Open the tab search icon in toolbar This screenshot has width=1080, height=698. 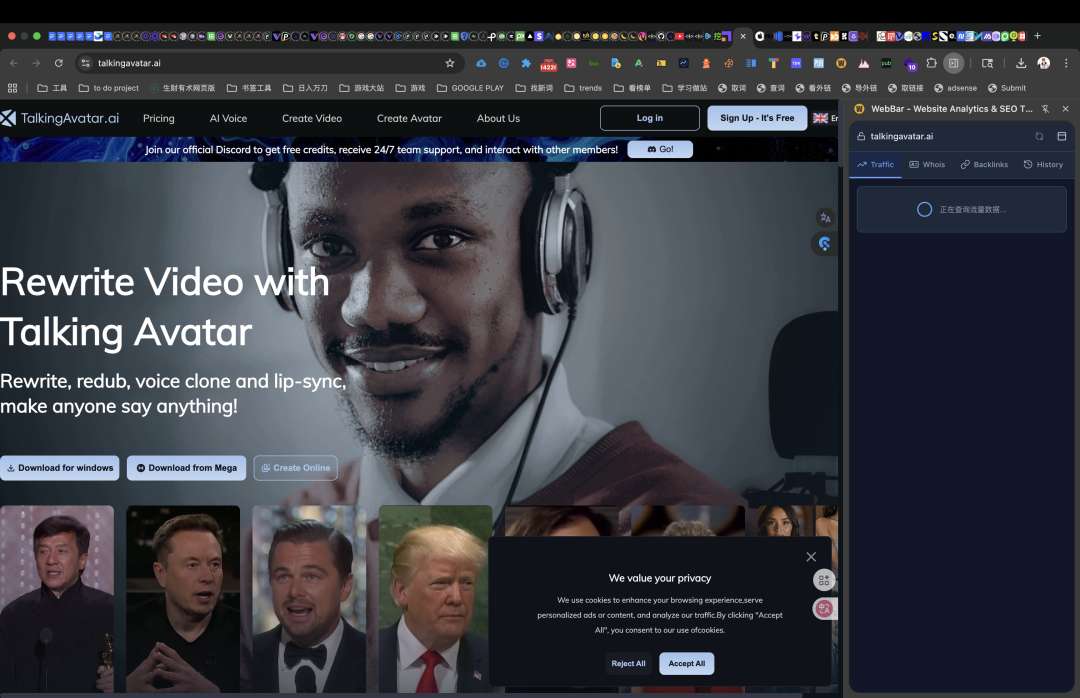point(987,63)
